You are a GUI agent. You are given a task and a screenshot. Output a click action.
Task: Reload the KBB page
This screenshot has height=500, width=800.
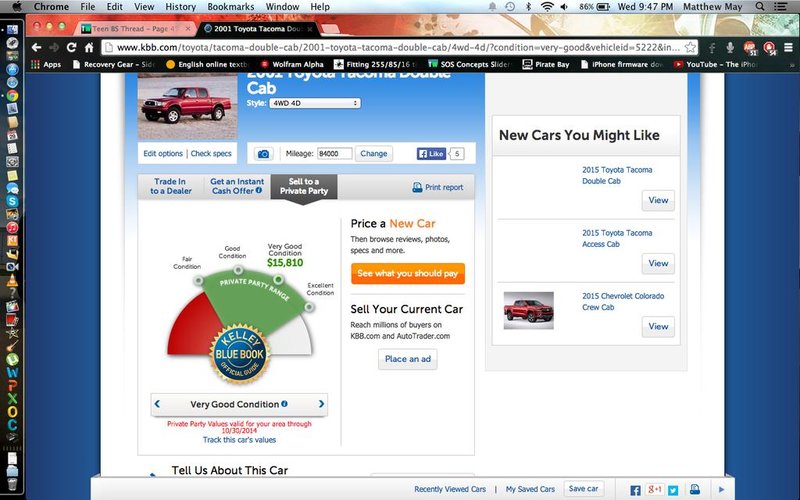pos(71,47)
